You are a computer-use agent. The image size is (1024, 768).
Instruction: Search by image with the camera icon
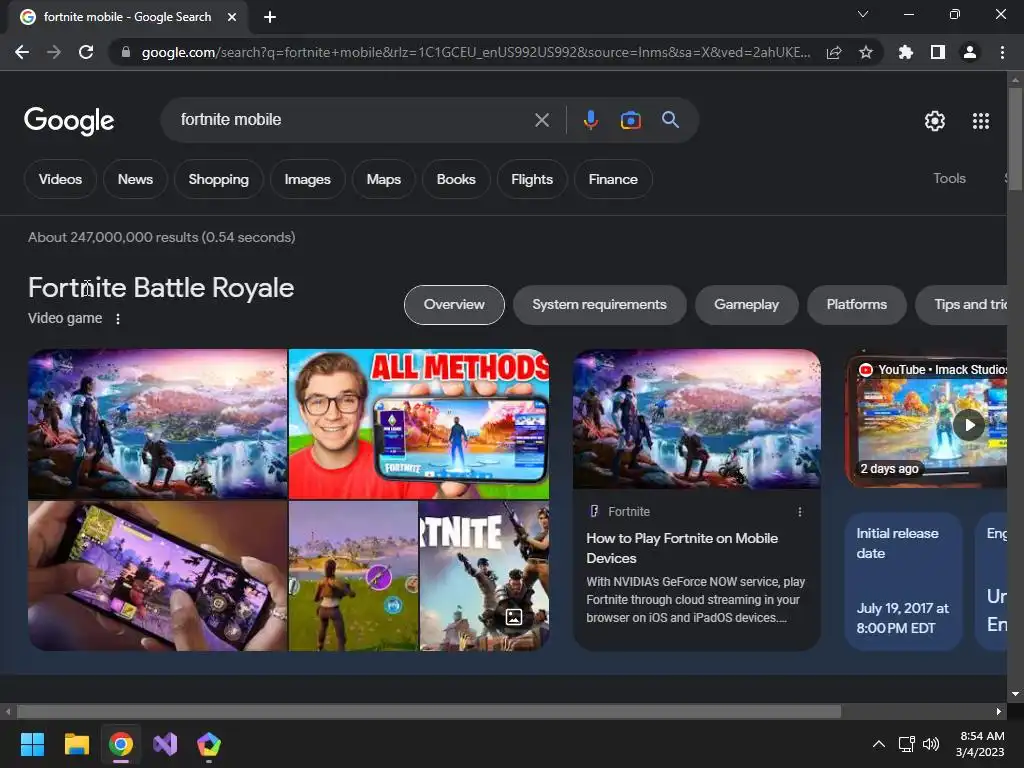(630, 120)
